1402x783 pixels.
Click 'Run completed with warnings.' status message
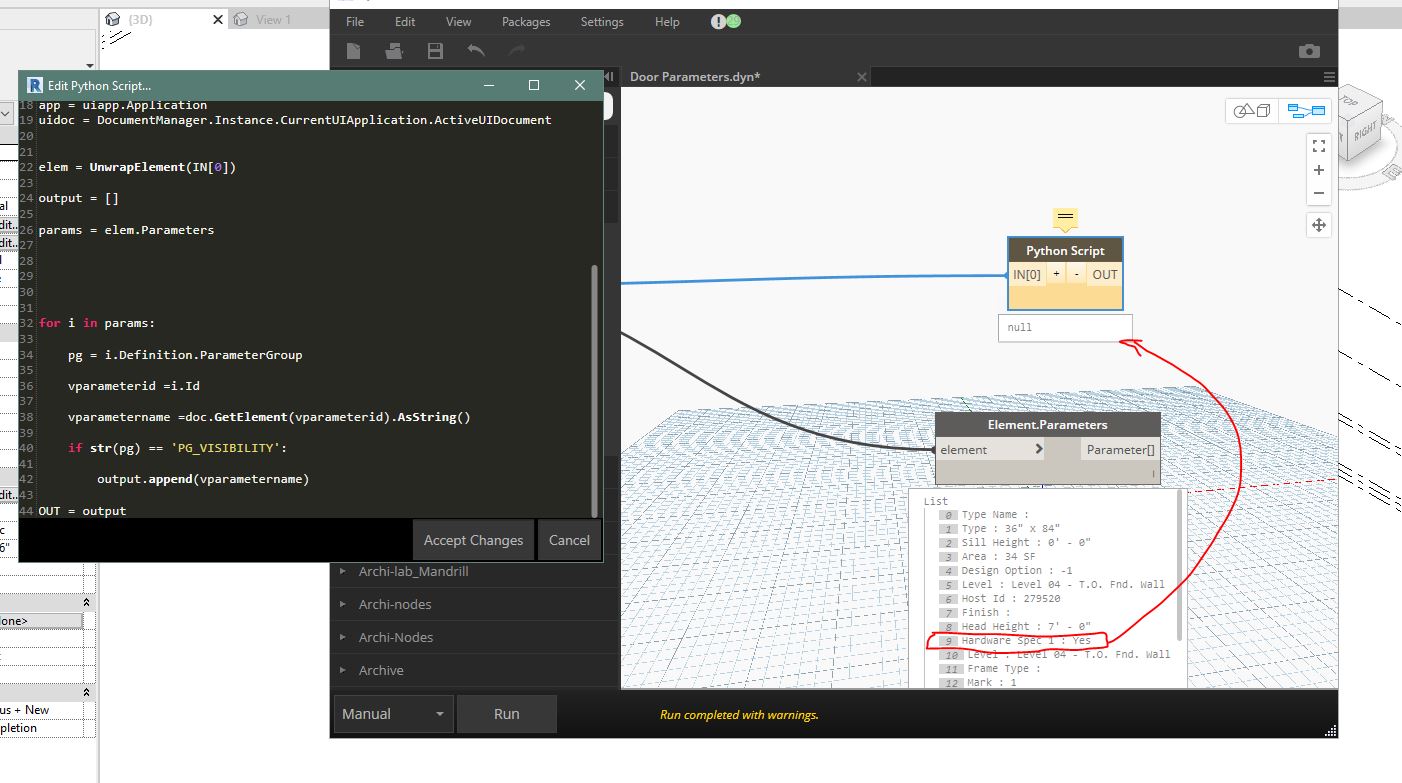(x=739, y=715)
